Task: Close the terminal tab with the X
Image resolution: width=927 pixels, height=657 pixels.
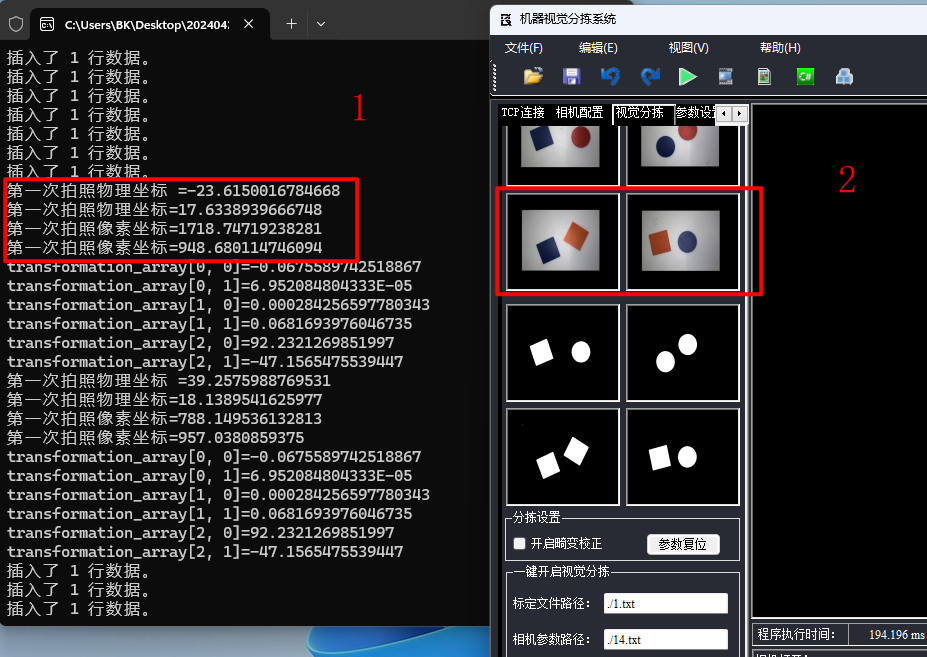Action: (x=249, y=24)
